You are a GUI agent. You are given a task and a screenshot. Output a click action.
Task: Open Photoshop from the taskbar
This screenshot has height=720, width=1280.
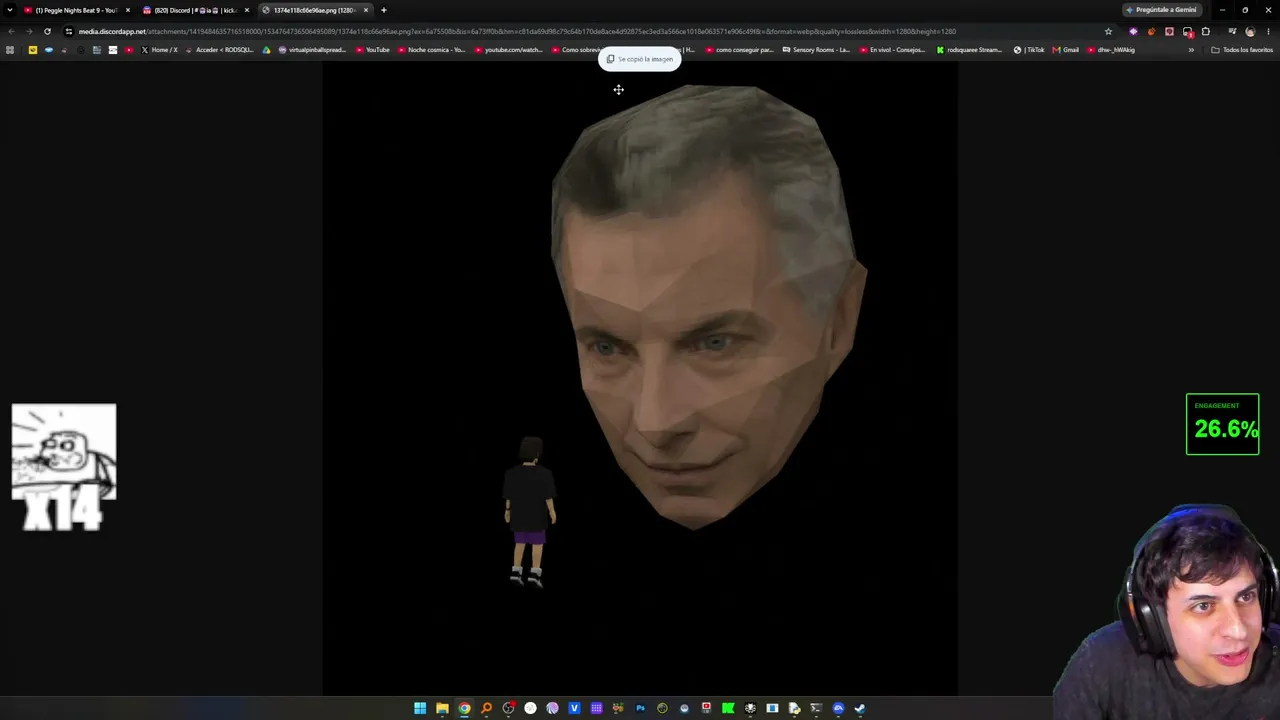[x=640, y=708]
